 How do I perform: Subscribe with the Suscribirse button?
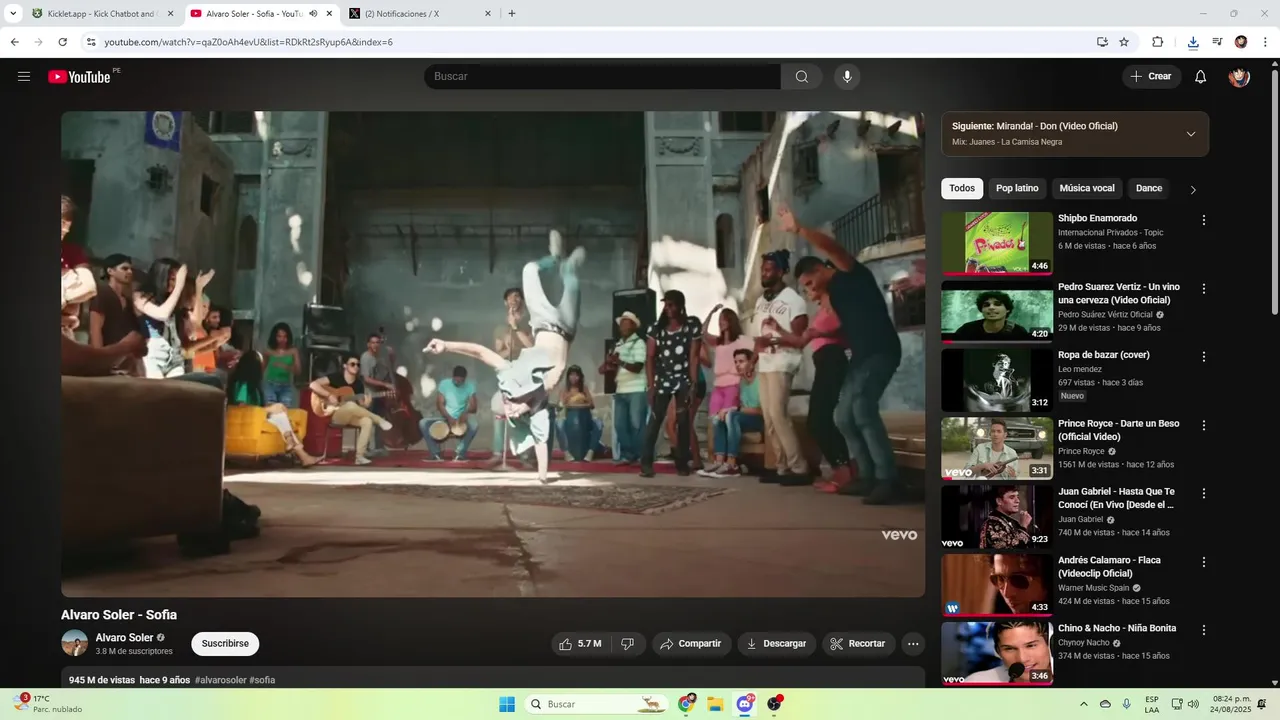(225, 644)
